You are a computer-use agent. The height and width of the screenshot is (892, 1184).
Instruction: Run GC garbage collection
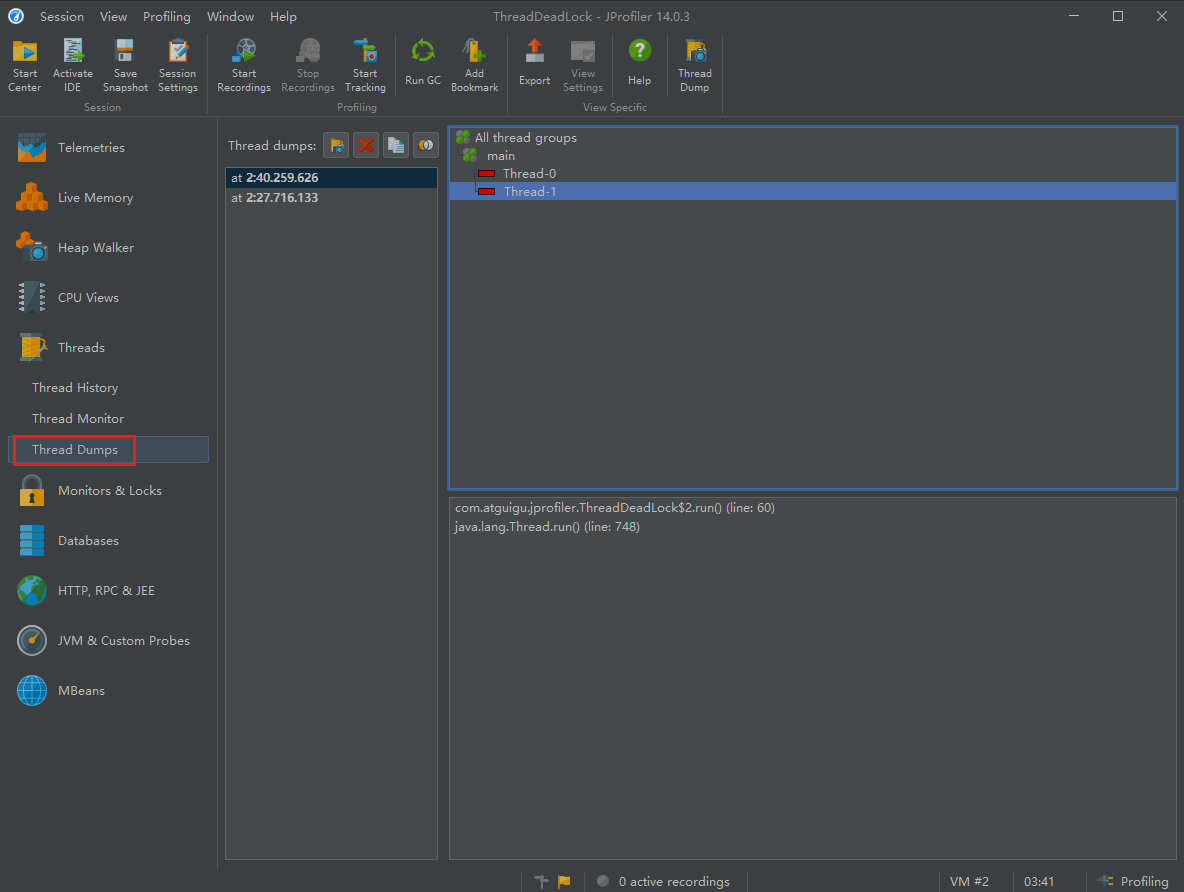click(423, 63)
